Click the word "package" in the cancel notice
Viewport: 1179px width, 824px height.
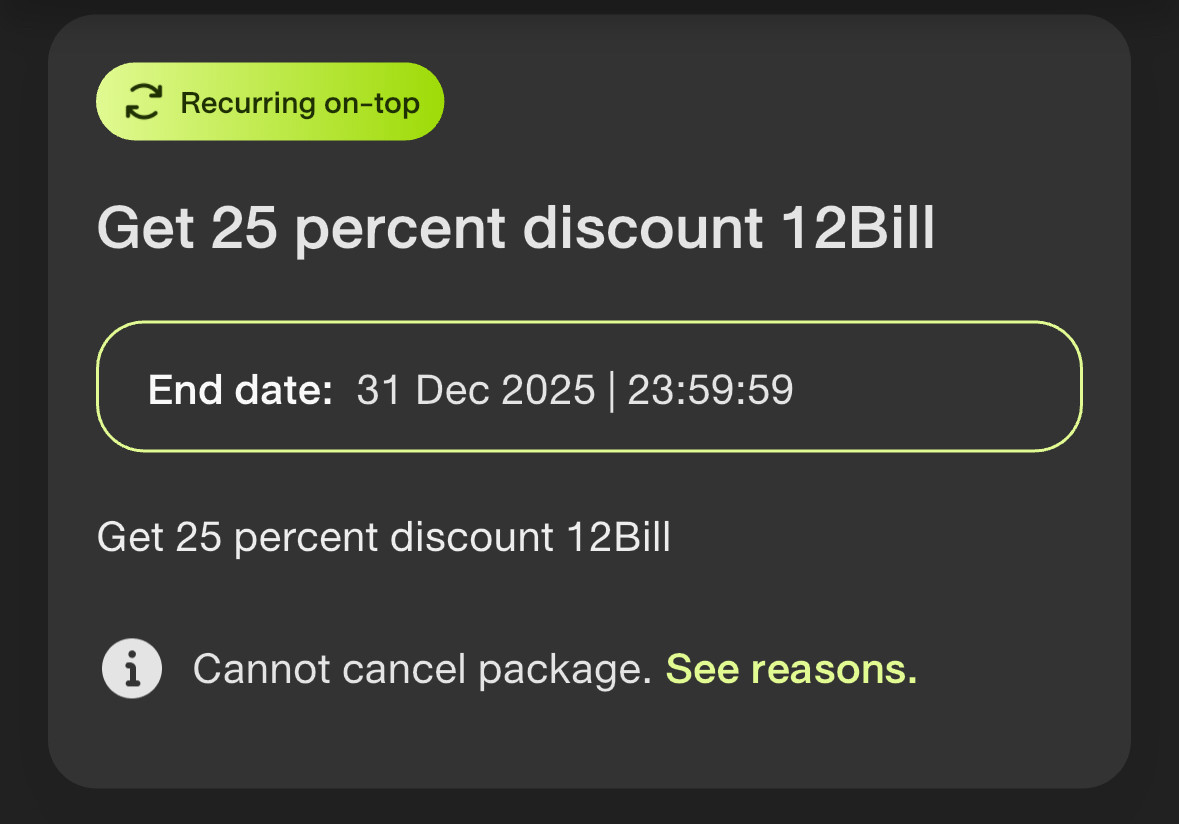click(x=559, y=671)
